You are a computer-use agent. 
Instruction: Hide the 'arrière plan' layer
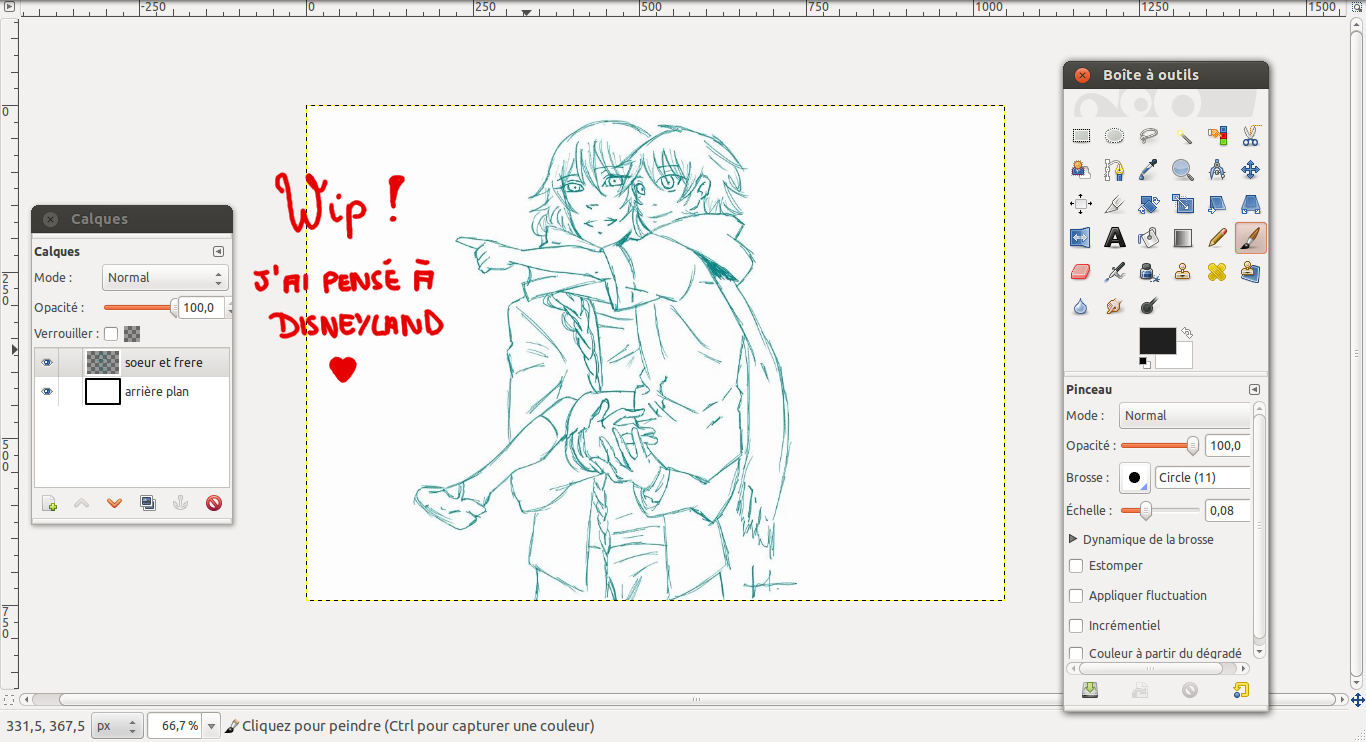point(47,392)
